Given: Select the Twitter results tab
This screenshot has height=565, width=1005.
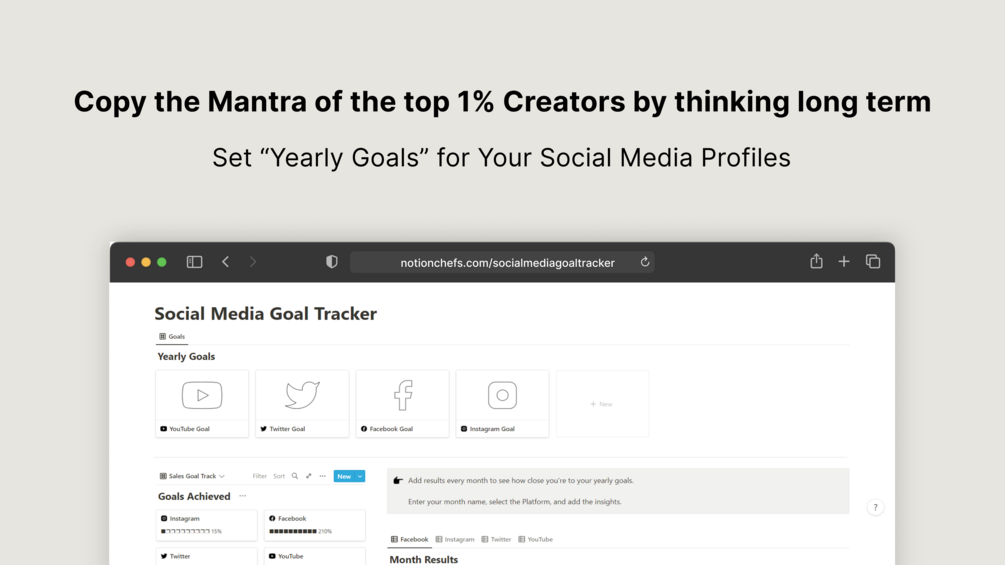Looking at the screenshot, I should click(496, 539).
